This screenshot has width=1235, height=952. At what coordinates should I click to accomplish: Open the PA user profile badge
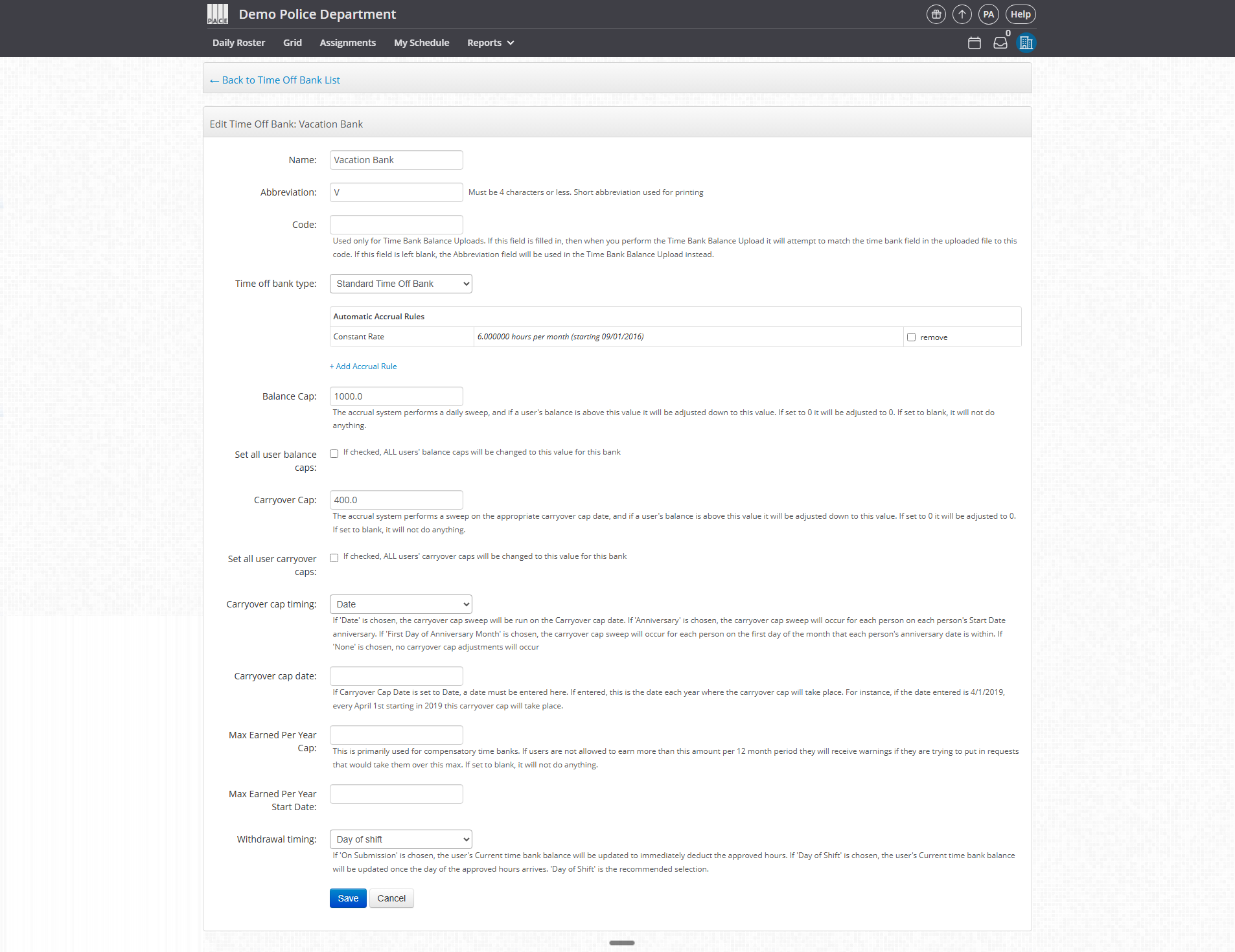click(x=988, y=14)
